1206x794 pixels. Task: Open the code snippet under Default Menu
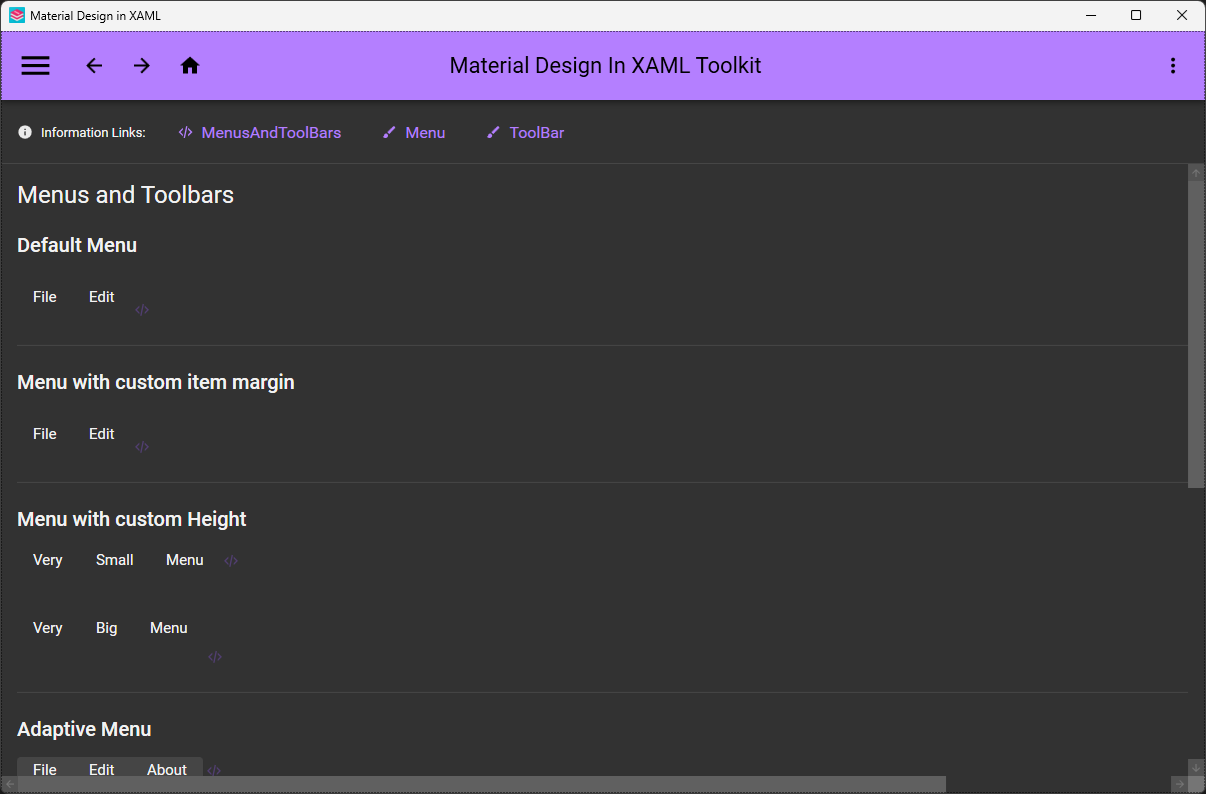point(142,309)
